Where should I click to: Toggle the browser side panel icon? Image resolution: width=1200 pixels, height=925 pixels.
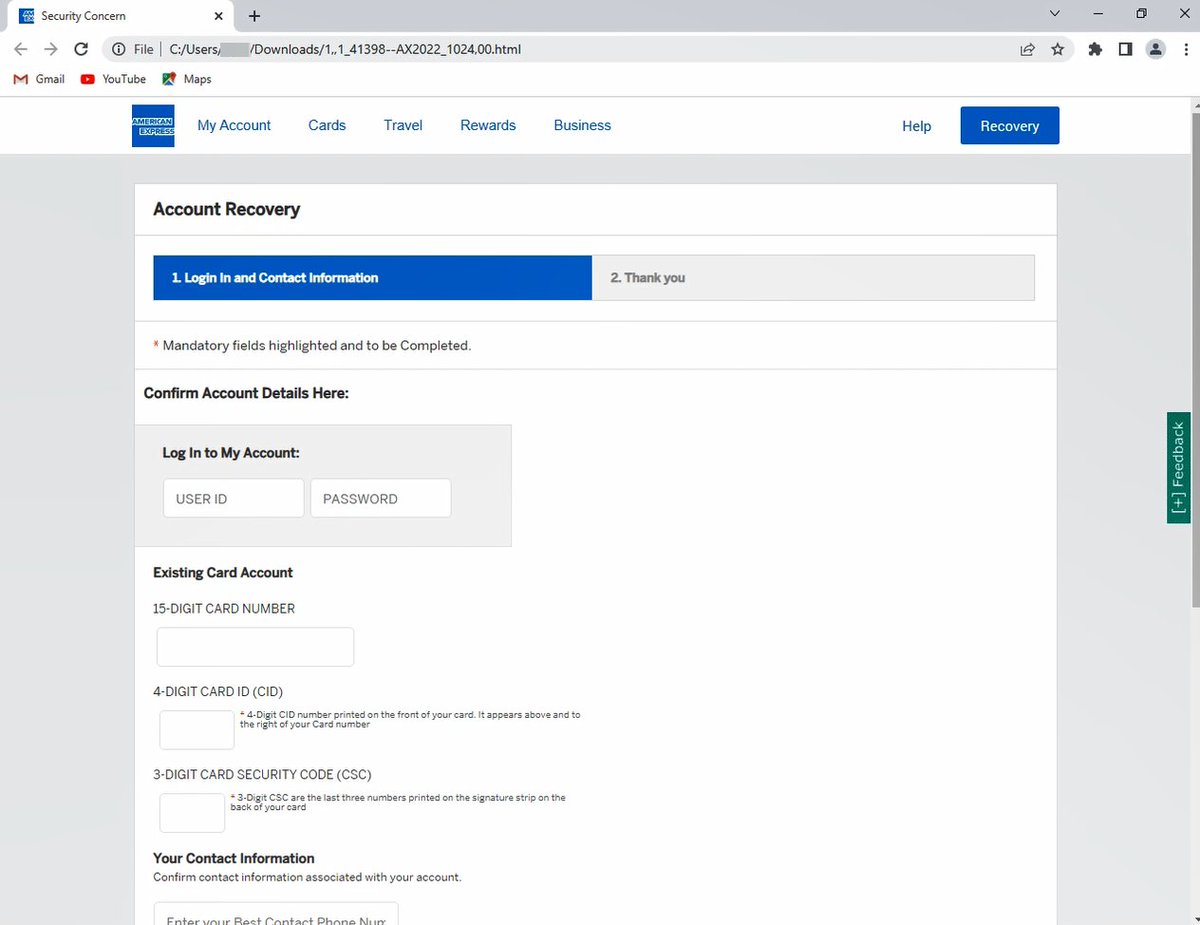tap(1125, 49)
